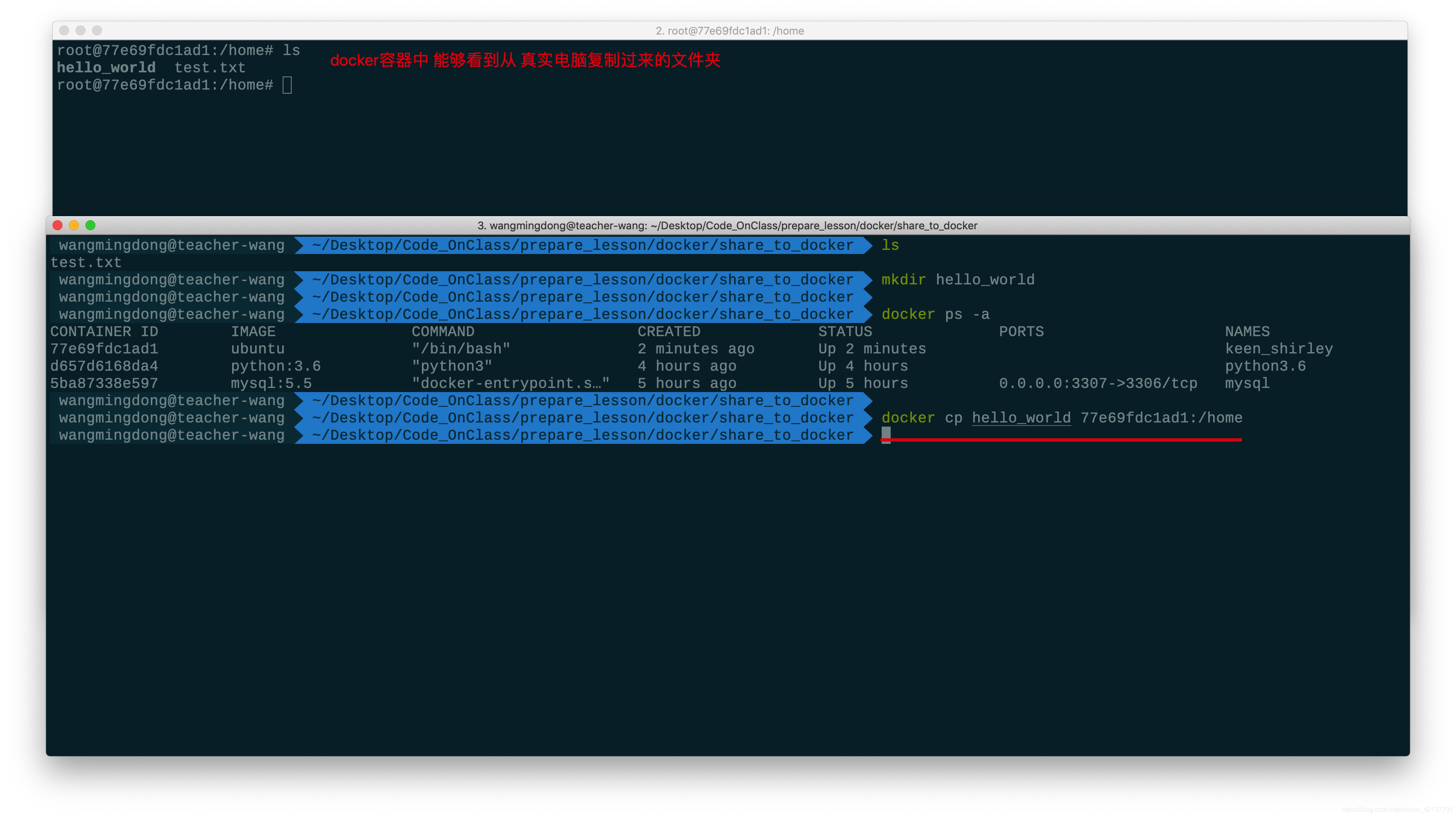
Task: Click the 'Up 4 hours' status
Action: pyautogui.click(x=863, y=367)
